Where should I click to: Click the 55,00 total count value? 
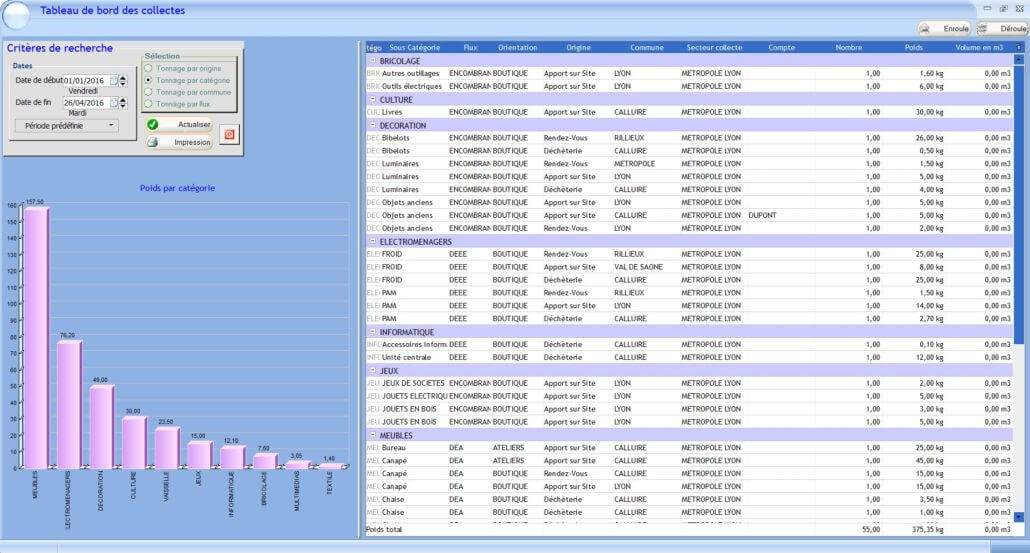(870, 529)
